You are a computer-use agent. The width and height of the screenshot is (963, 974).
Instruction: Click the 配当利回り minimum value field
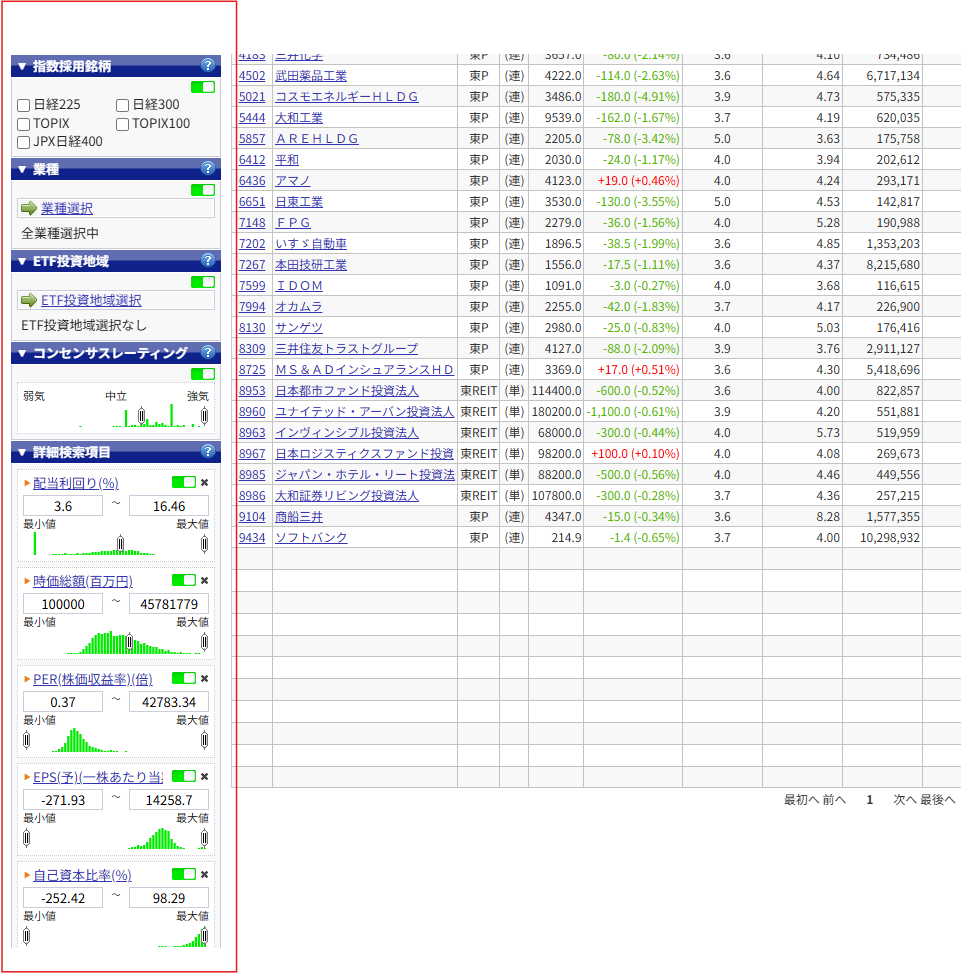pyautogui.click(x=63, y=506)
